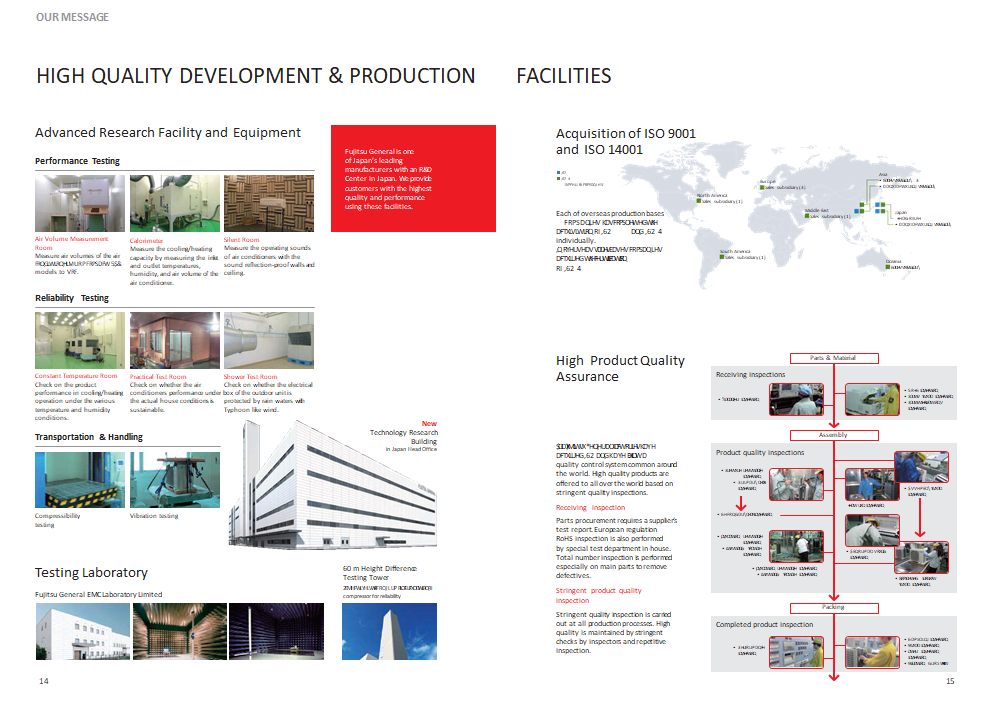Open left photo in Receiving inspections

point(797,399)
